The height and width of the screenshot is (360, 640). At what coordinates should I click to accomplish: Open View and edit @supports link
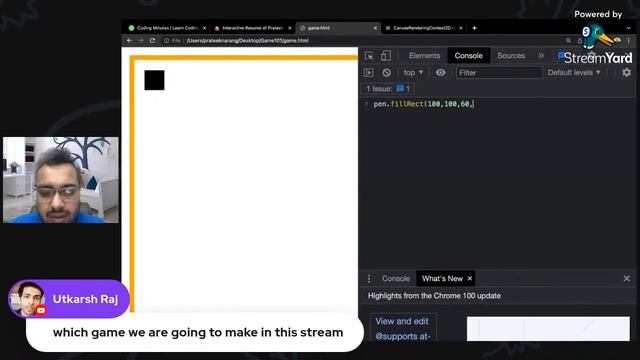pos(402,328)
